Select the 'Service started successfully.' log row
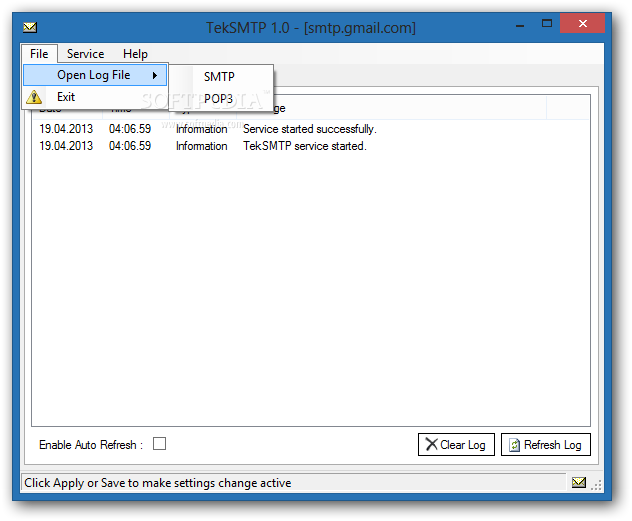The height and width of the screenshot is (521, 632). 310,129
